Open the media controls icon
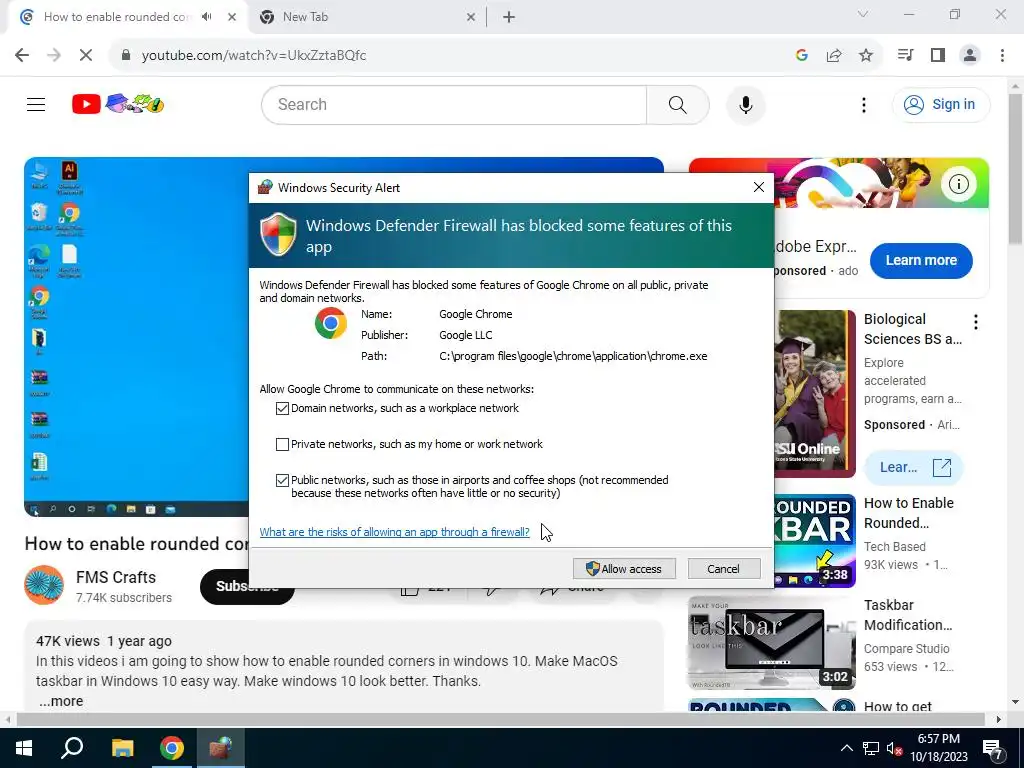The width and height of the screenshot is (1024, 768). [905, 56]
